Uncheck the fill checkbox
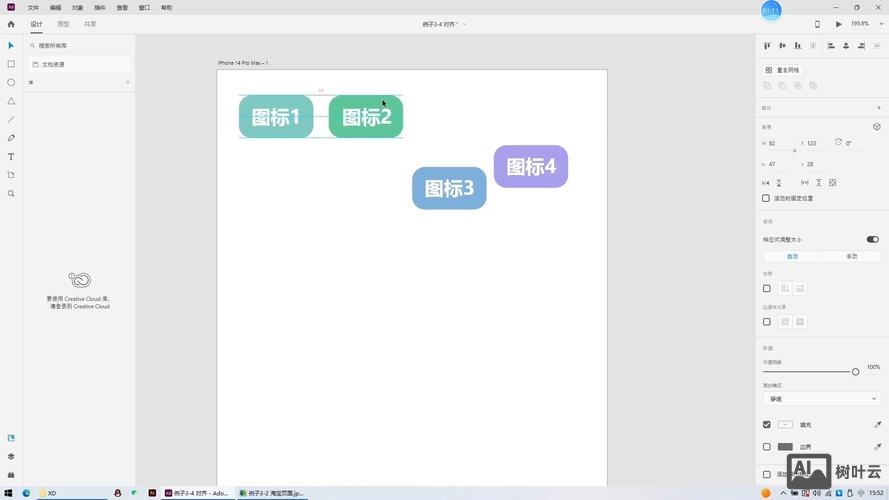 point(767,424)
